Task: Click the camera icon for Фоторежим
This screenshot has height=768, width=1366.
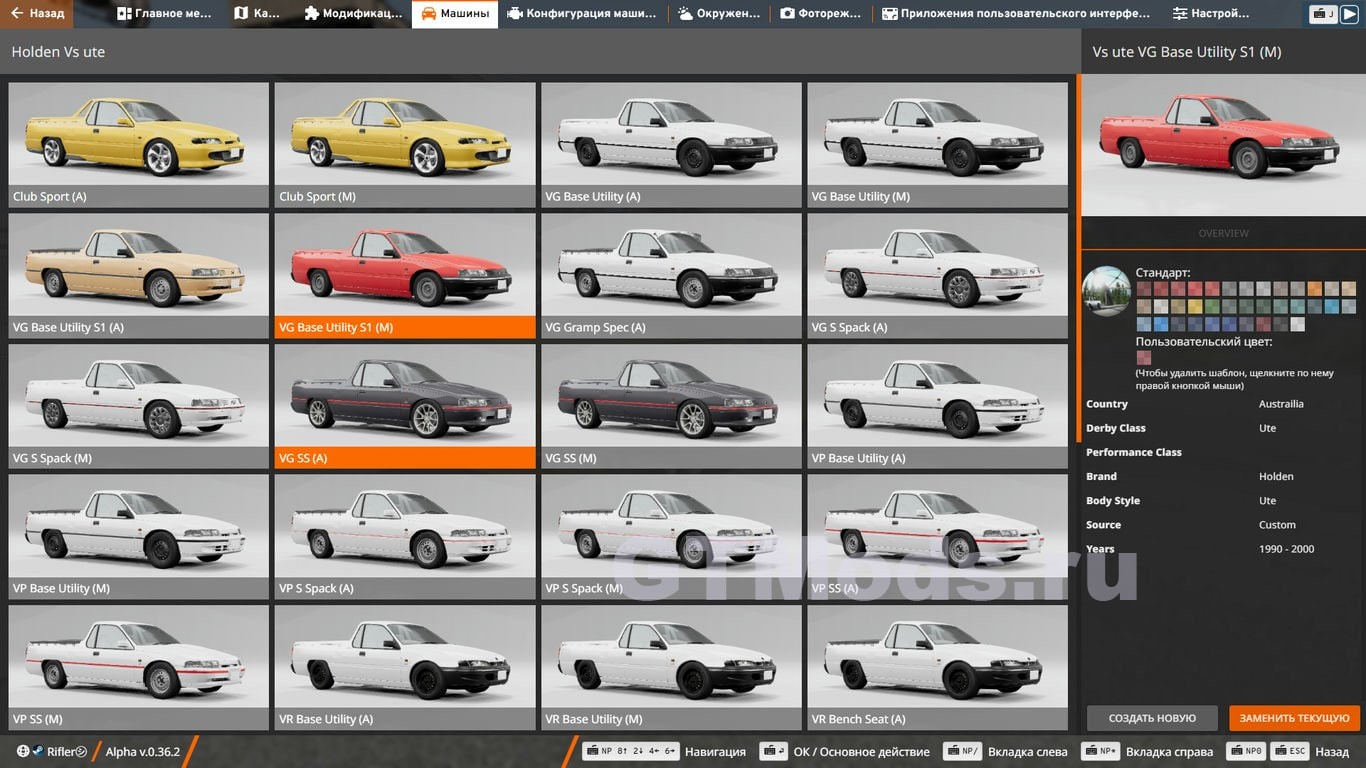Action: point(788,14)
